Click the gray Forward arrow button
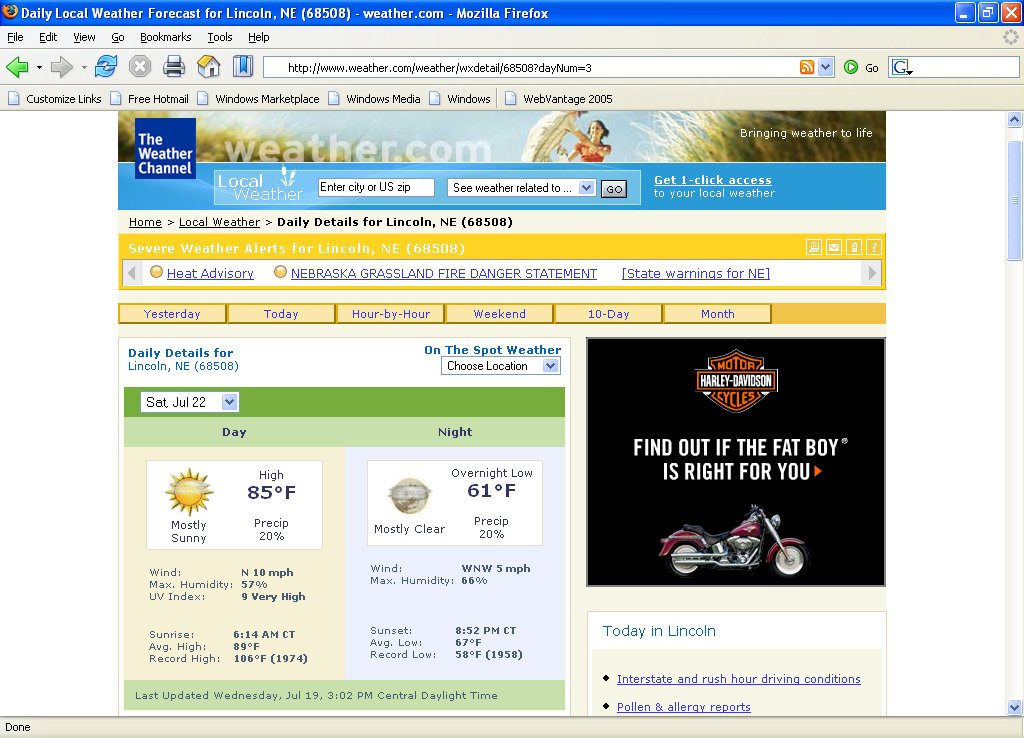The width and height of the screenshot is (1024, 738). pyautogui.click(x=62, y=67)
